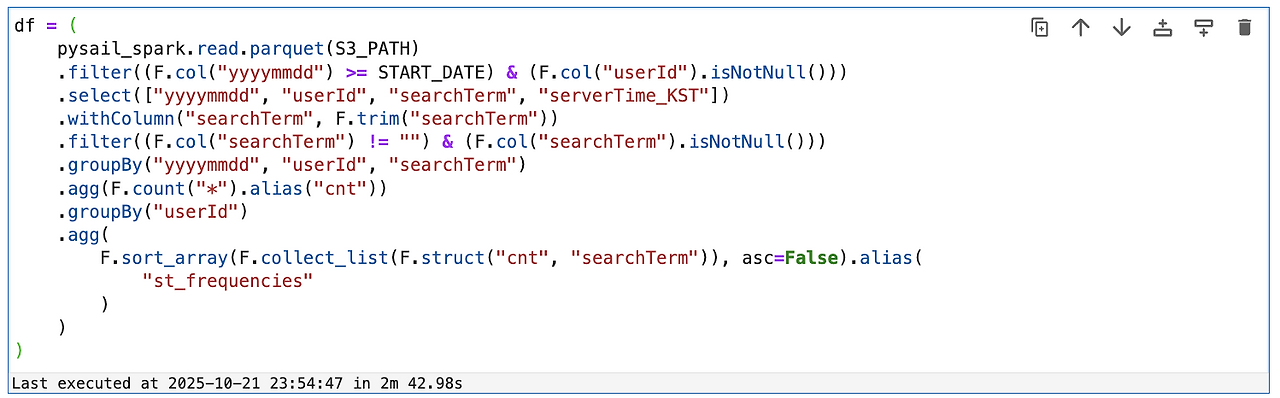
Task: Move the cell up with the arrow icon
Action: pos(1081,28)
